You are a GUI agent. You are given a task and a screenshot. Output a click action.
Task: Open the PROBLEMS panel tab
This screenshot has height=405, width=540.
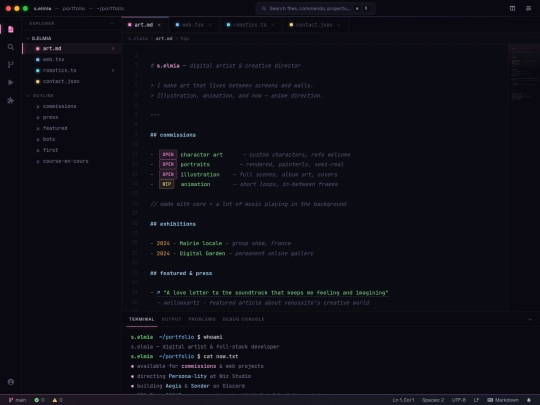202,319
